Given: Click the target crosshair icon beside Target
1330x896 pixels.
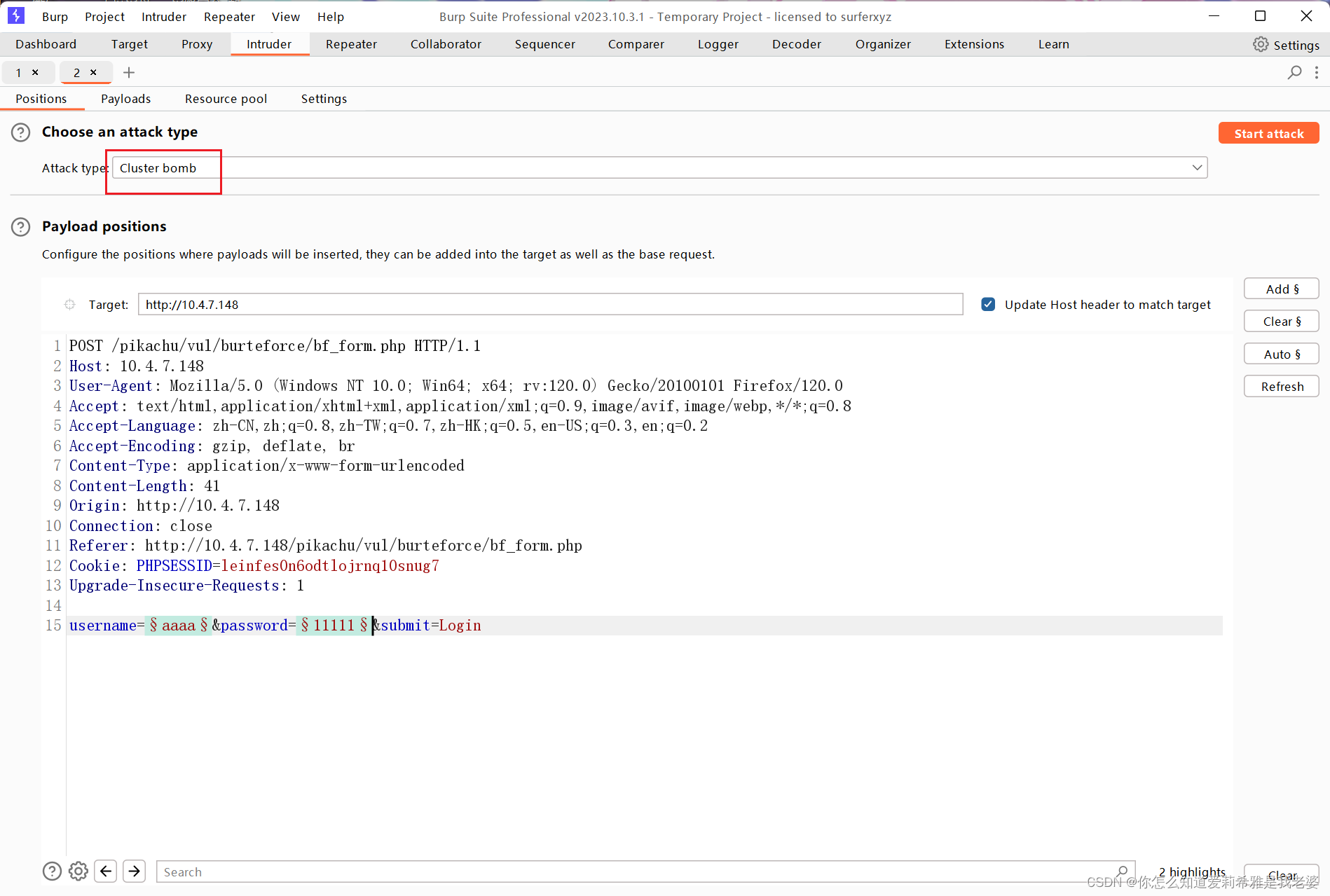Looking at the screenshot, I should click(x=70, y=305).
